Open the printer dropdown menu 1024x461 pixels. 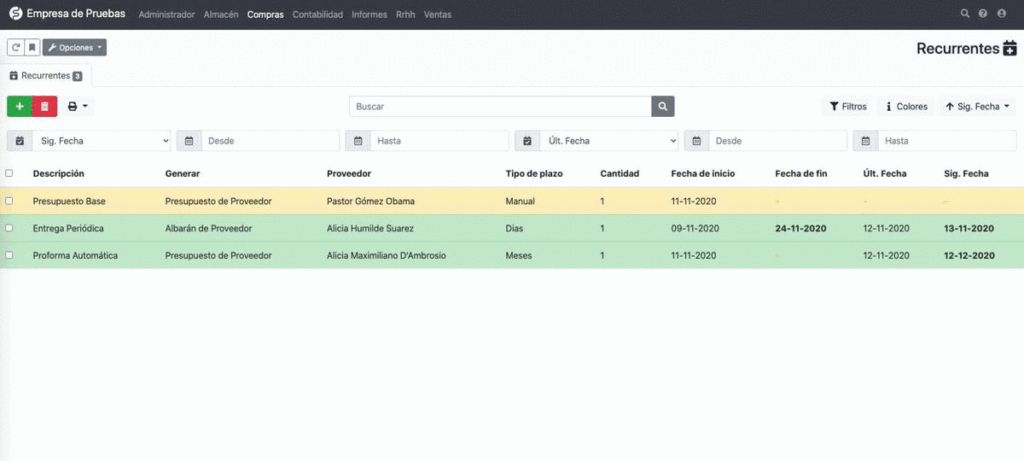(x=77, y=106)
